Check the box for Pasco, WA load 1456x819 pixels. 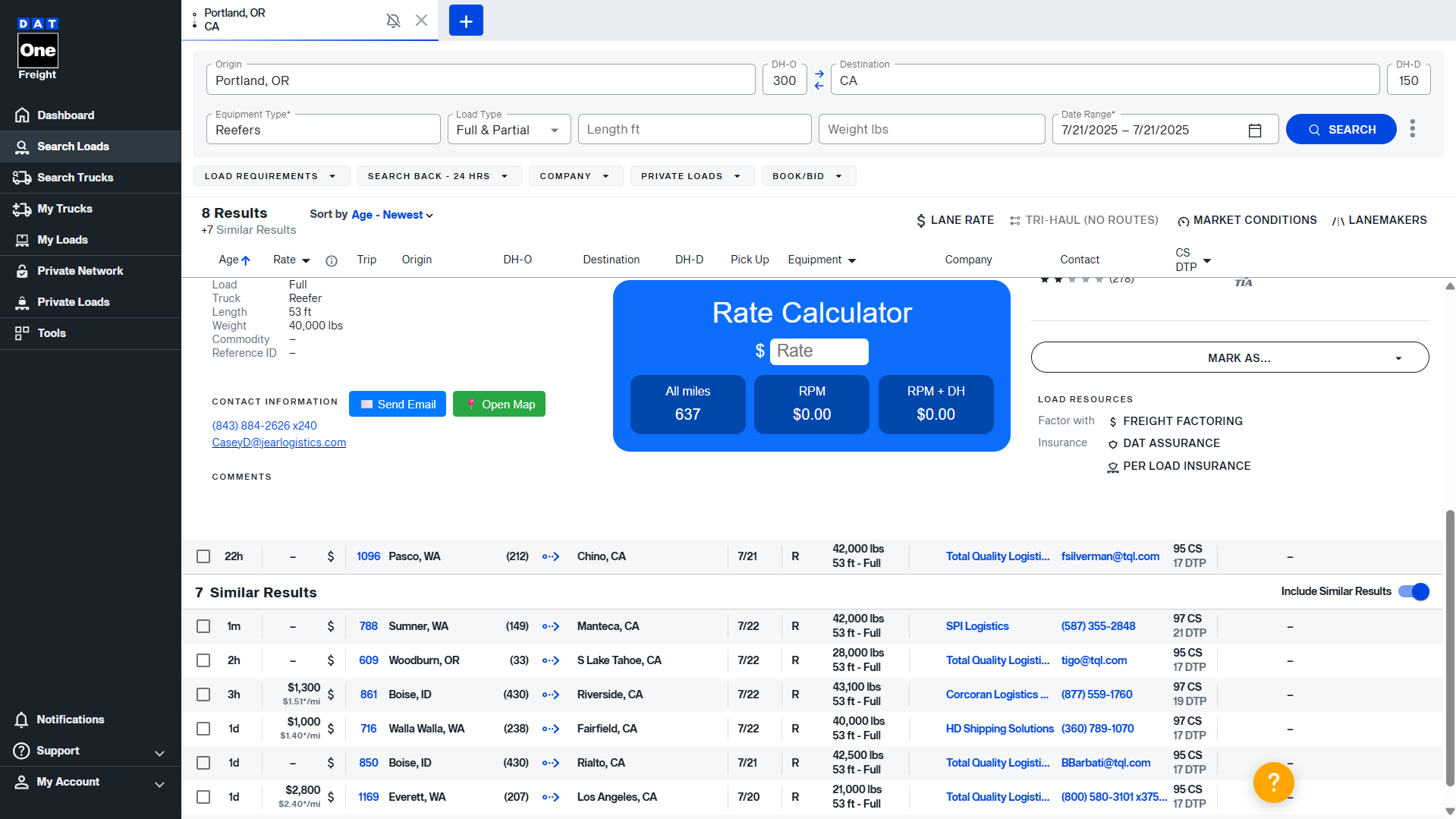pyautogui.click(x=203, y=556)
